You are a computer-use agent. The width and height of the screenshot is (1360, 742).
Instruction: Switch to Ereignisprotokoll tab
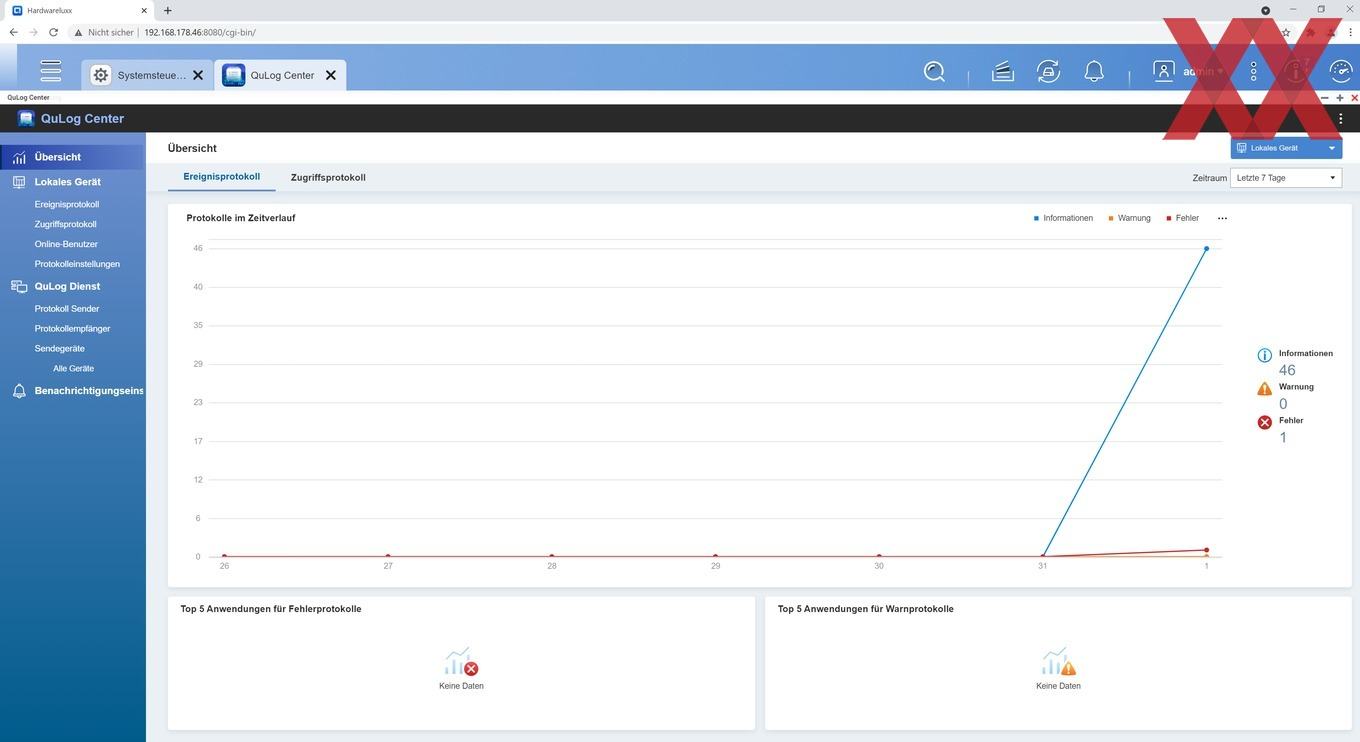point(221,177)
